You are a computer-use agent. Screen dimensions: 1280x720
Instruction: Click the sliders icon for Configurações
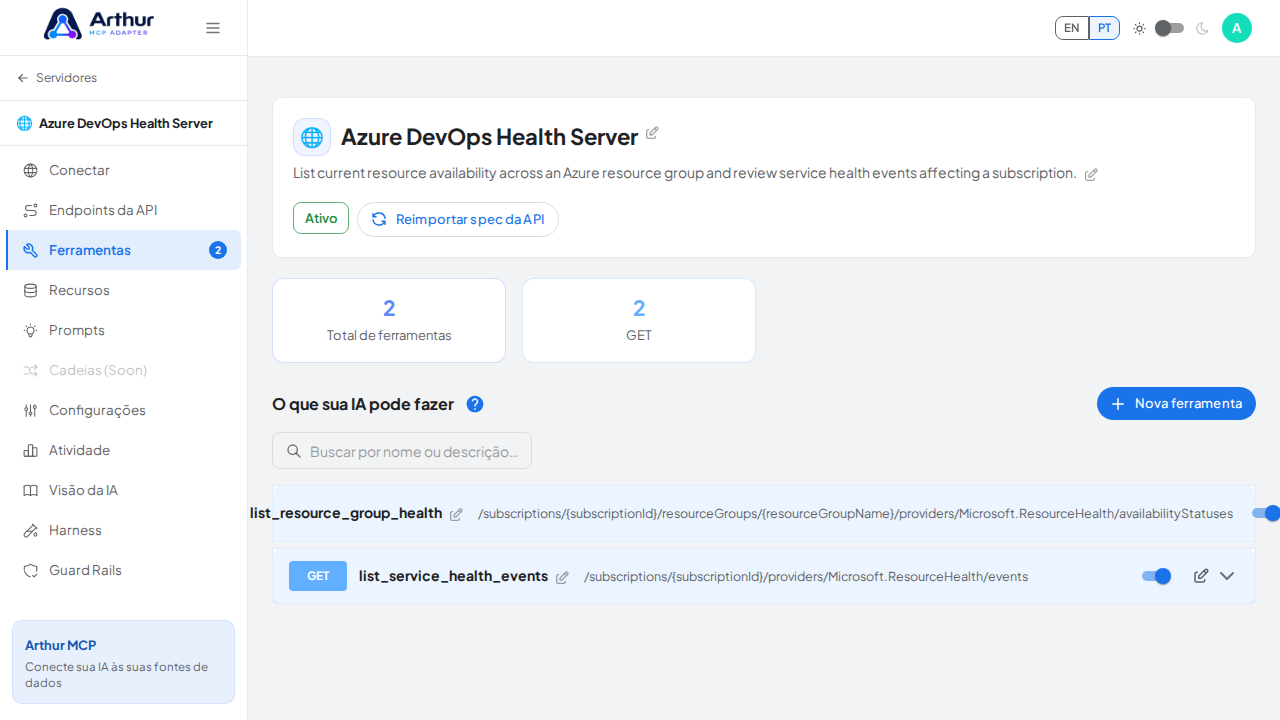(x=31, y=410)
